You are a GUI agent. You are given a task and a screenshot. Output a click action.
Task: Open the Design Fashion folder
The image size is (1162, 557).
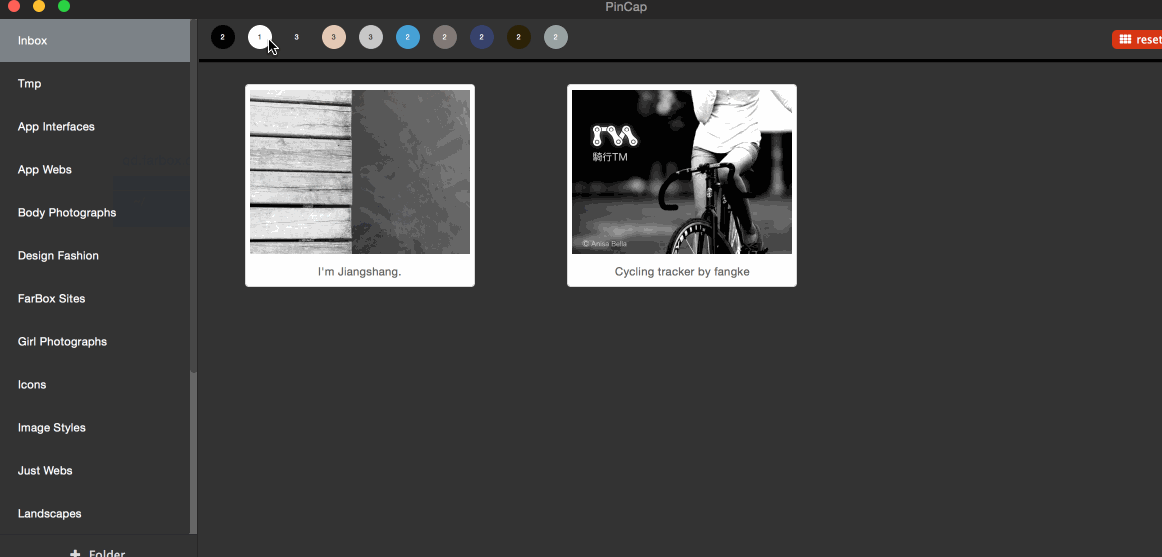95,256
